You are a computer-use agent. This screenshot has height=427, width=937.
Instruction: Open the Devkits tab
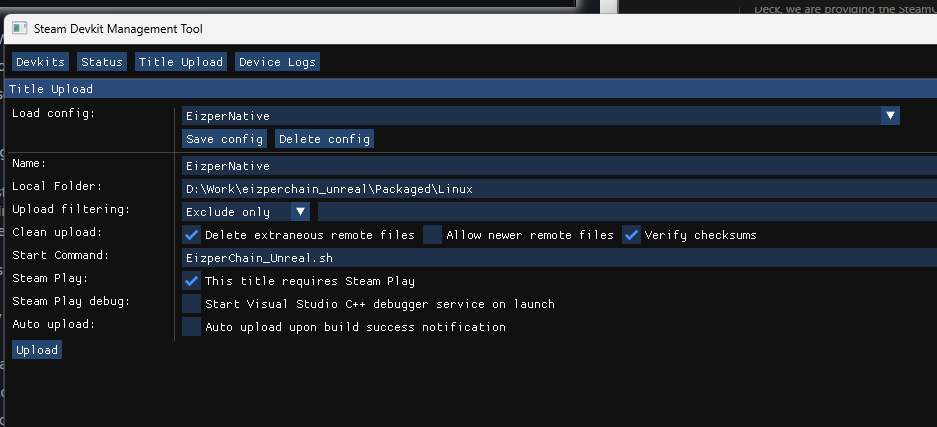(x=39, y=62)
